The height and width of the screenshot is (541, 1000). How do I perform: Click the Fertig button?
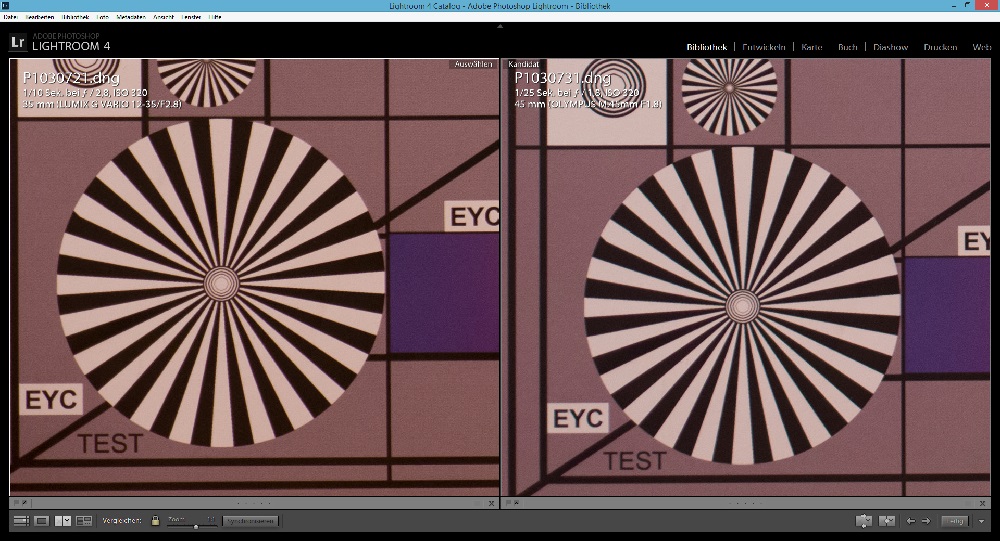(955, 521)
